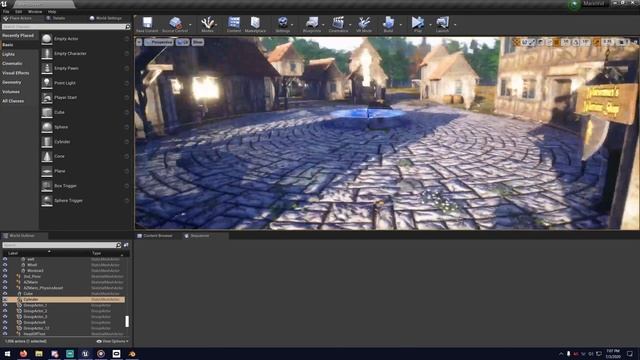Open the Source Control toolbar icon
This screenshot has height=360, width=640.
175,22
